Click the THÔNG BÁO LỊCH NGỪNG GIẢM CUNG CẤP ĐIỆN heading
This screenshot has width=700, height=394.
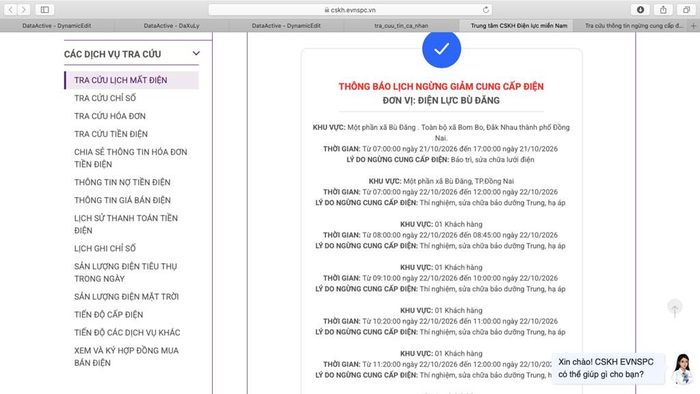pos(441,86)
